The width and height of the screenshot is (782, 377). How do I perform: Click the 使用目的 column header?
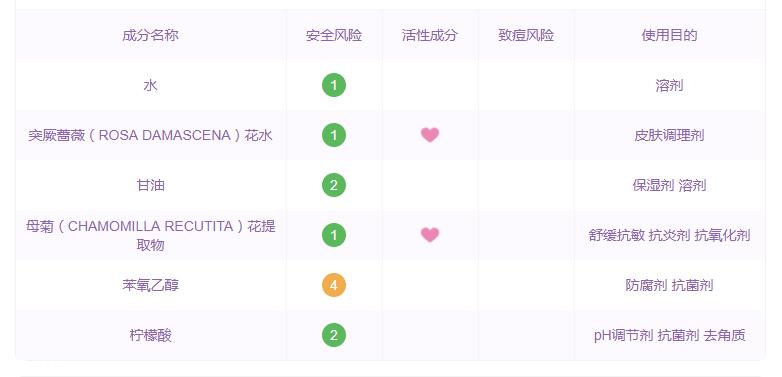tap(669, 35)
